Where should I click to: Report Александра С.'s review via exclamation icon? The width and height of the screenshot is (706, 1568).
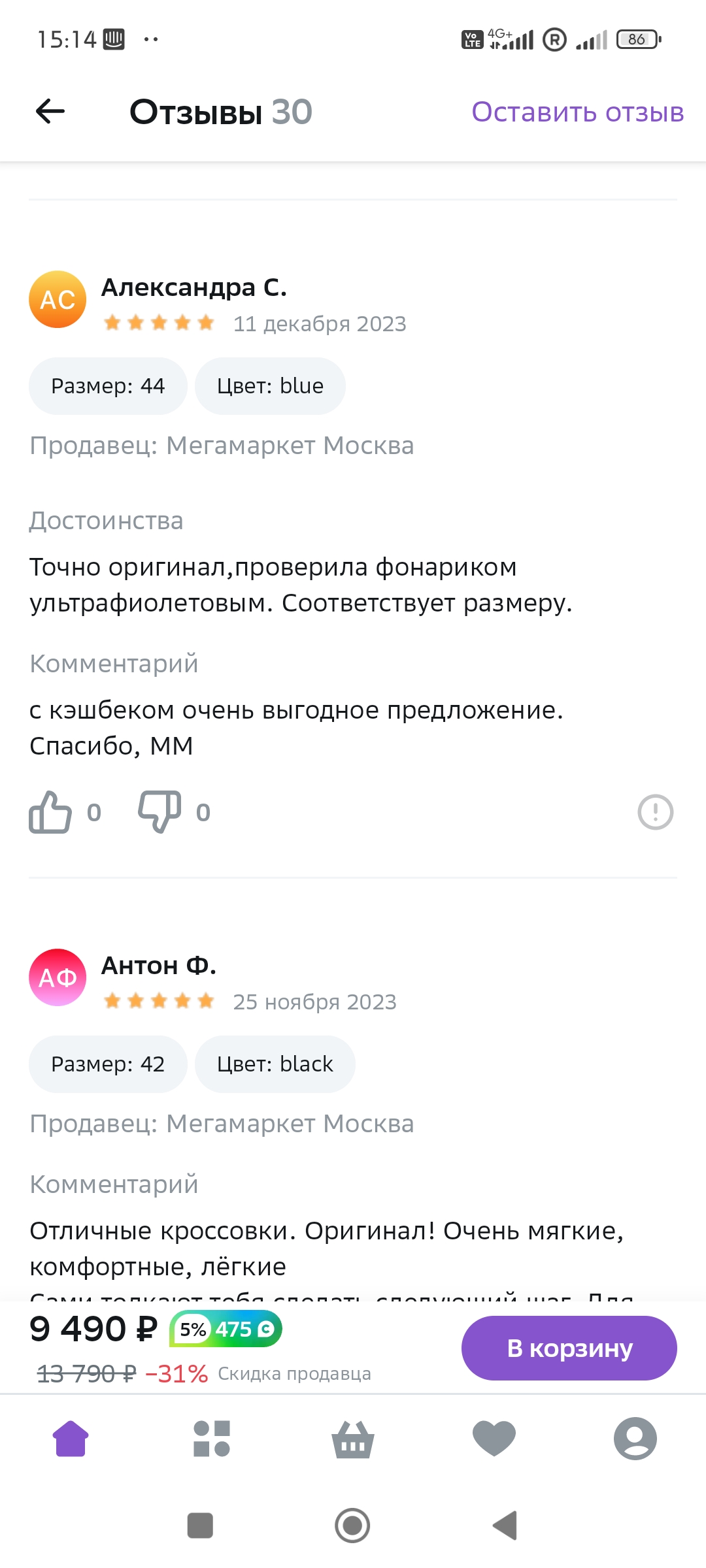[x=655, y=812]
